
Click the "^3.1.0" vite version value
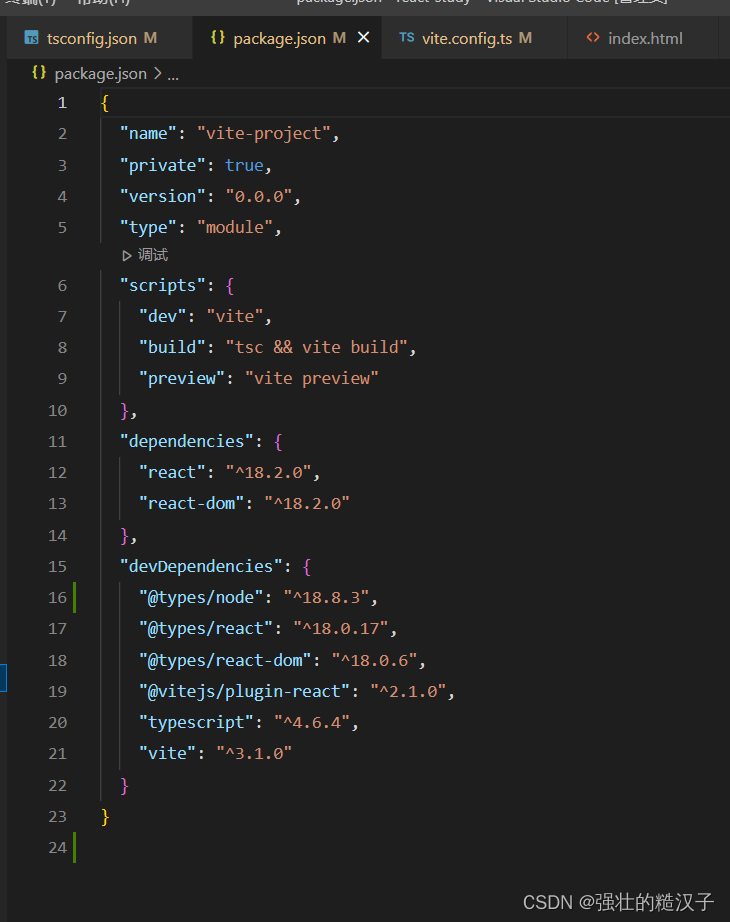[254, 754]
